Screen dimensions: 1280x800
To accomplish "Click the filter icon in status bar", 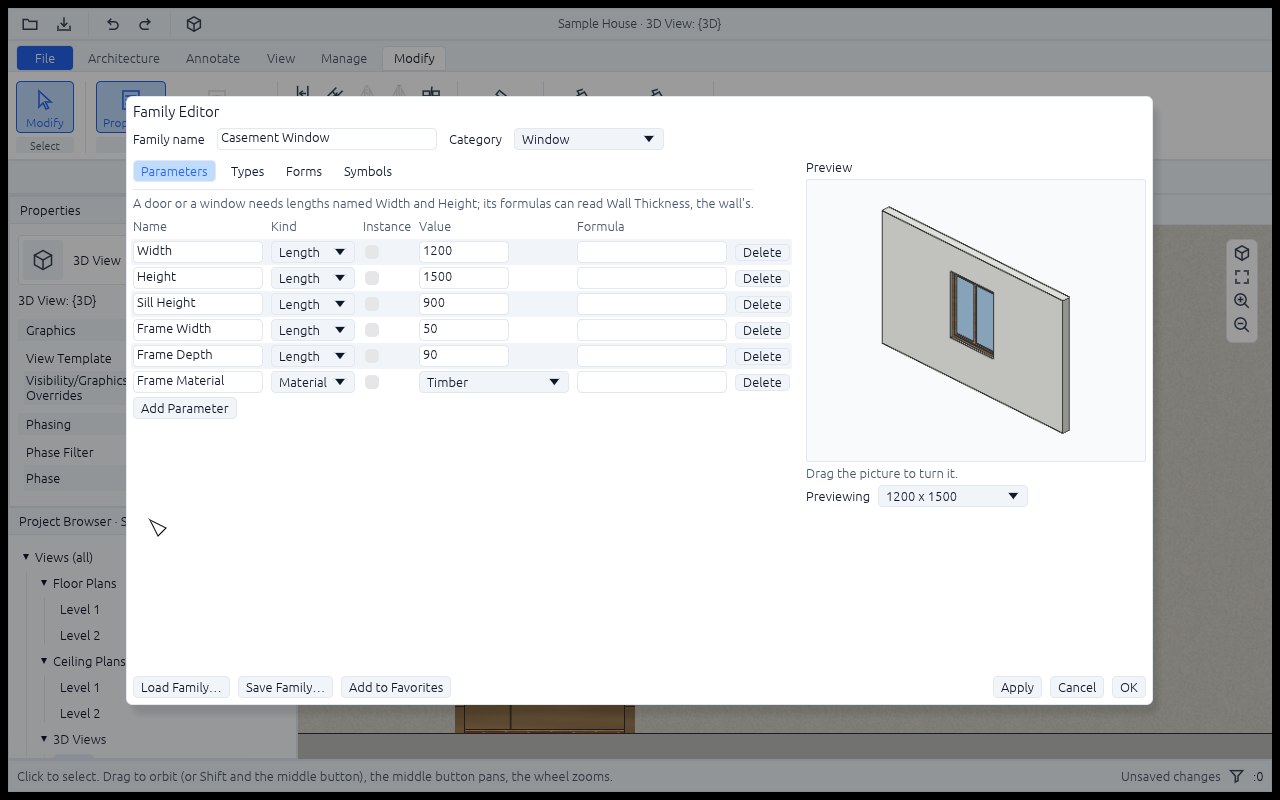I will coord(1236,776).
